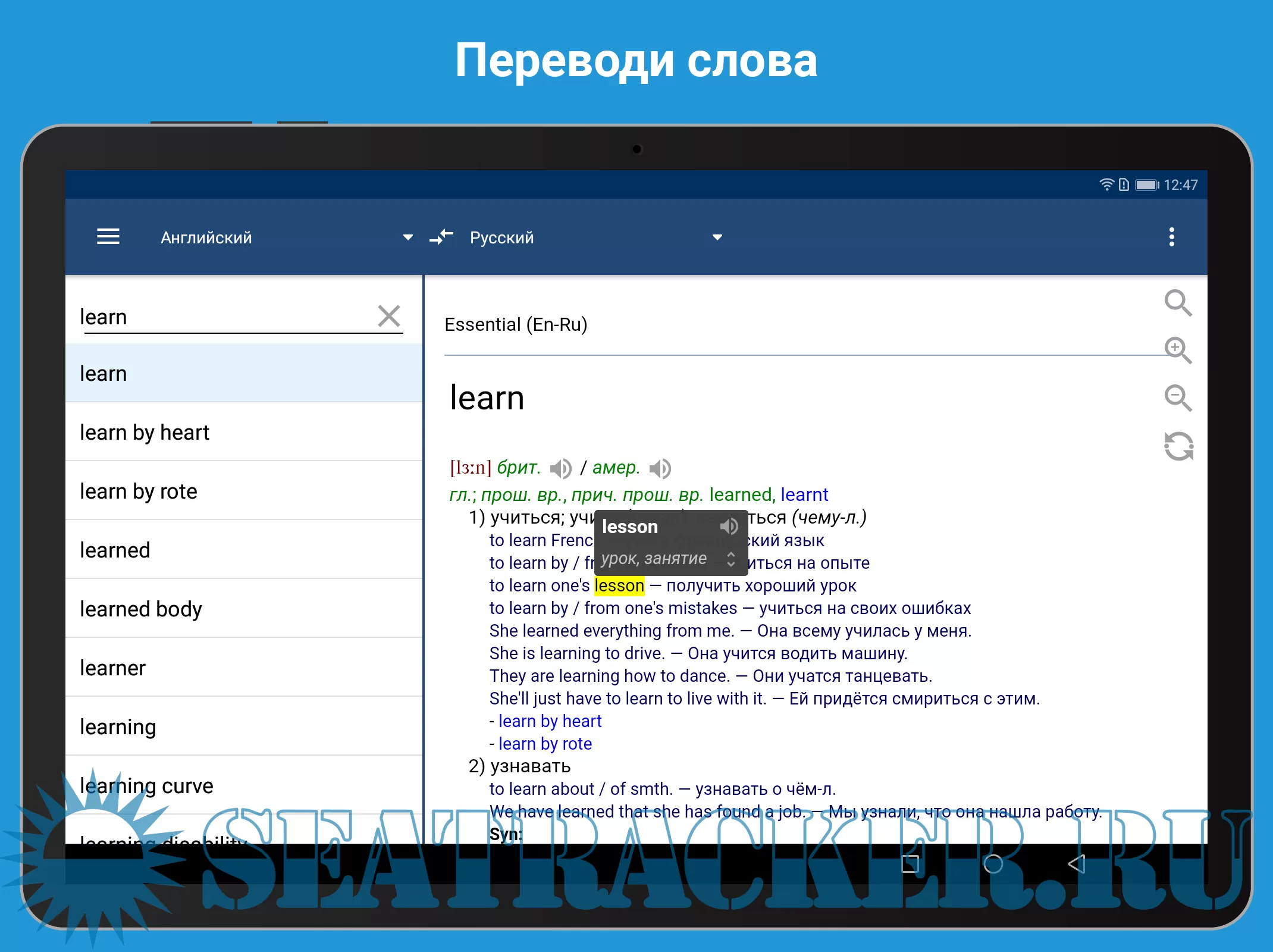
Task: Open the 'learn by rote' article link
Action: point(545,744)
